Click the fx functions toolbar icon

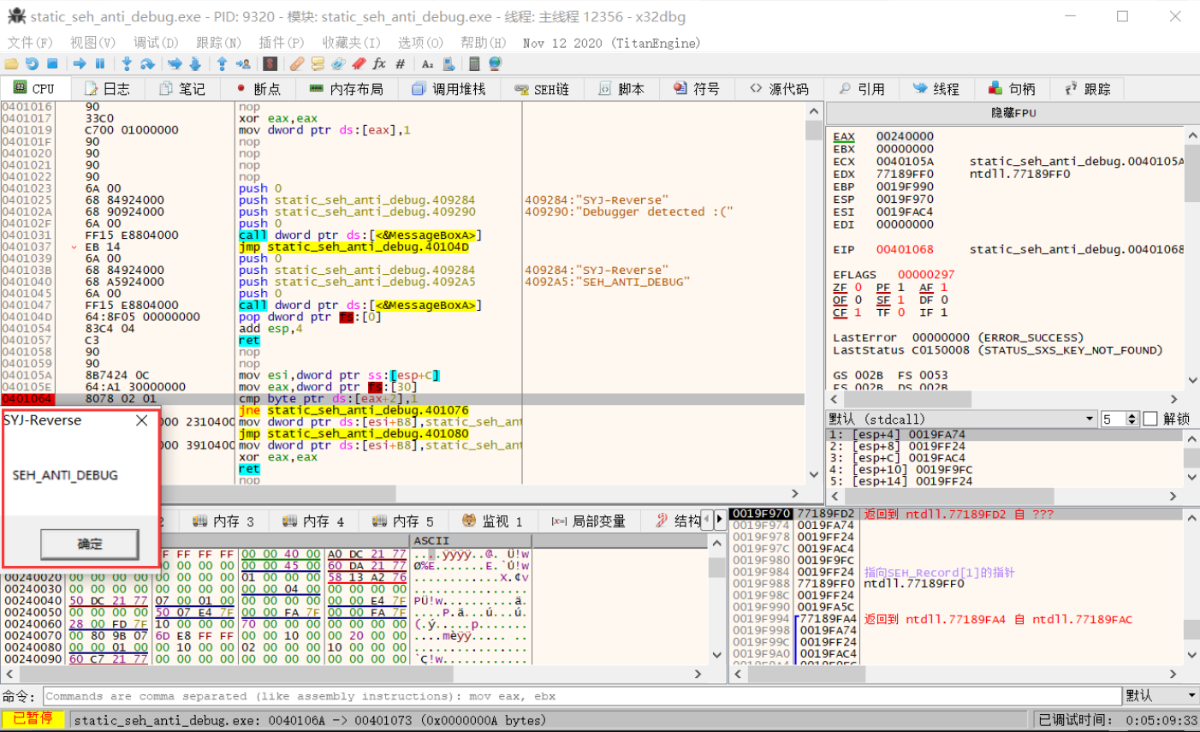(379, 64)
